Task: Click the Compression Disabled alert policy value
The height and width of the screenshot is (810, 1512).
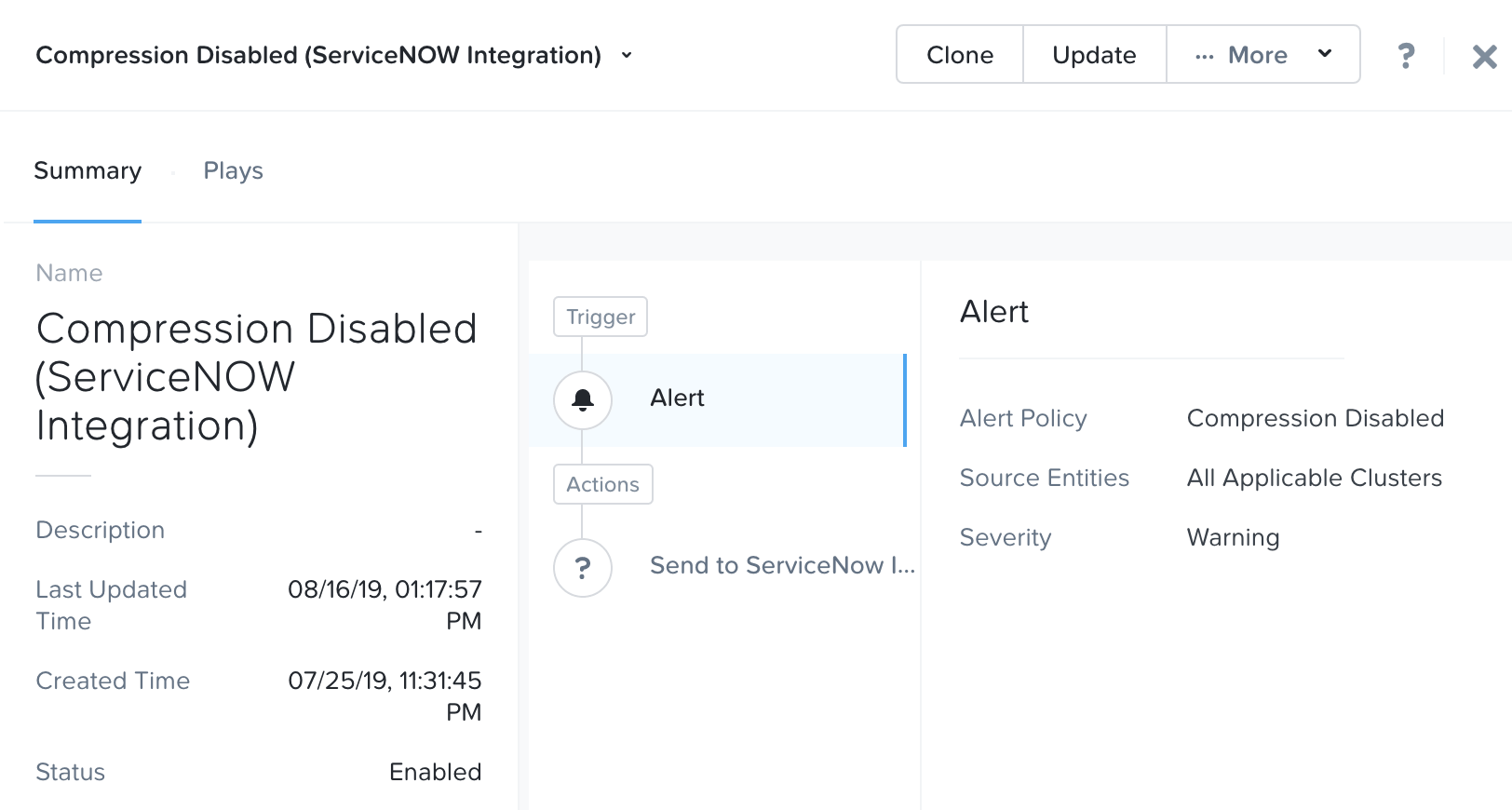Action: tap(1315, 418)
